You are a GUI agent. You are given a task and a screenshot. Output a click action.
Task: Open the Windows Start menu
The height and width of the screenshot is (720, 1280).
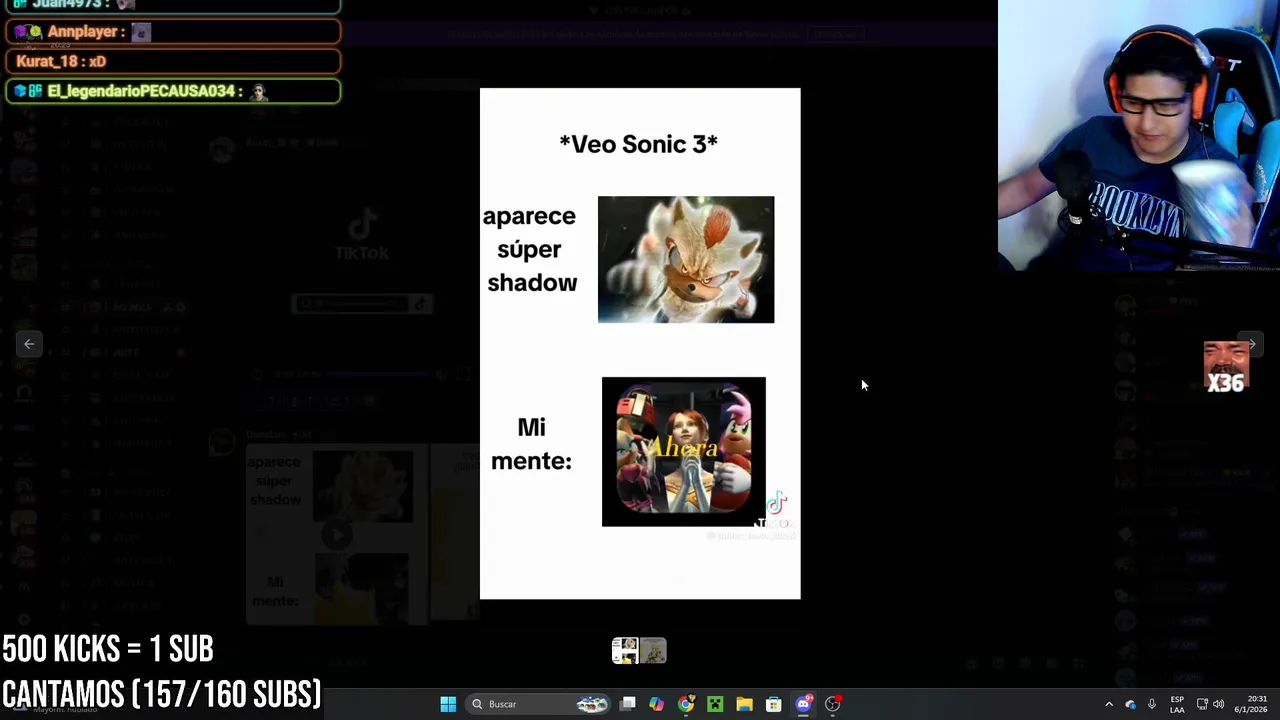coord(448,704)
